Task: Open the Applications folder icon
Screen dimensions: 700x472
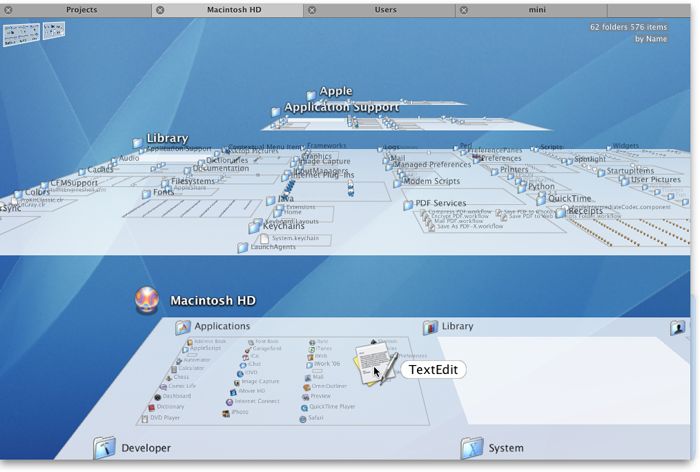Action: (x=183, y=327)
